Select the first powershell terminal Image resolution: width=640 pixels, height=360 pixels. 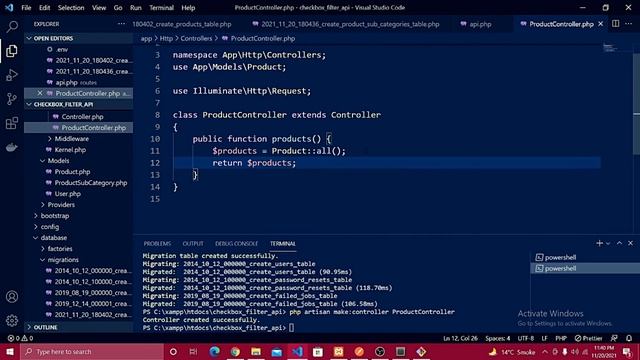[x=584, y=257]
